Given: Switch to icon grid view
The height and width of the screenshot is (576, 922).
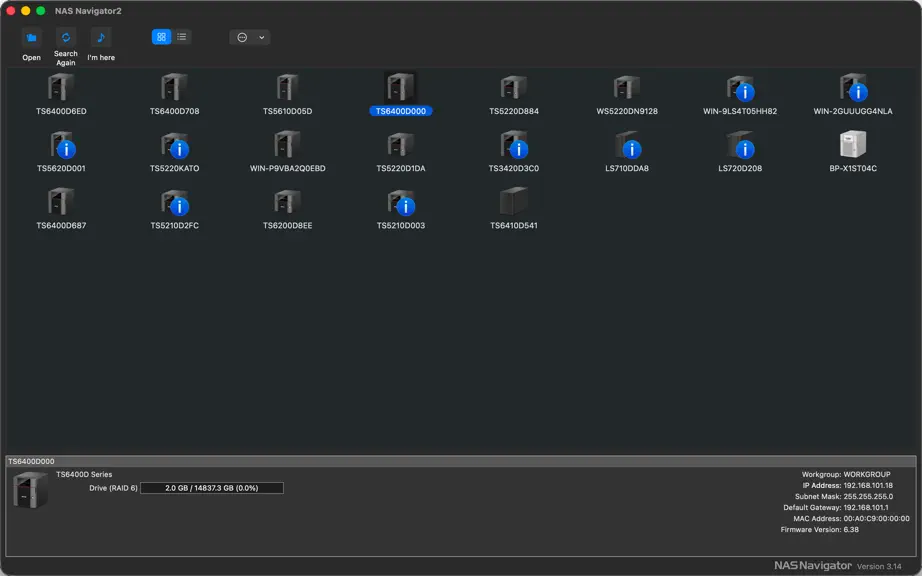Looking at the screenshot, I should click(161, 37).
